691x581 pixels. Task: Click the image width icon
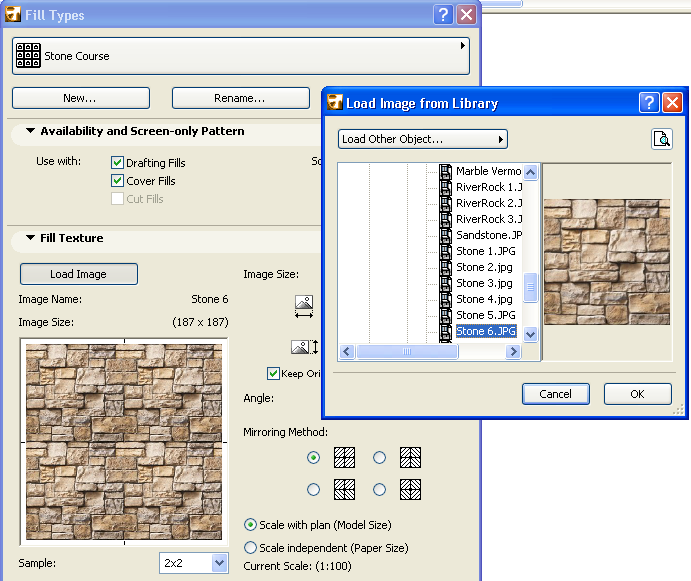click(304, 307)
